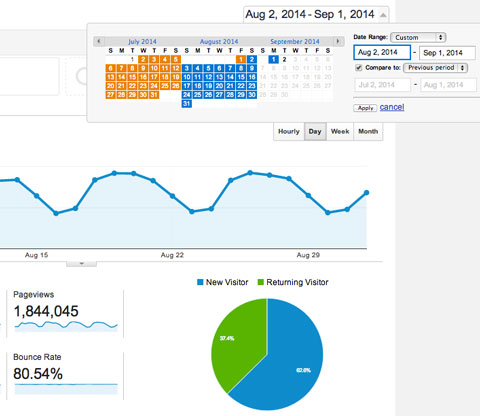Select August 15 in the calendar
Viewport: 480px width, 416px height.
click(x=241, y=77)
